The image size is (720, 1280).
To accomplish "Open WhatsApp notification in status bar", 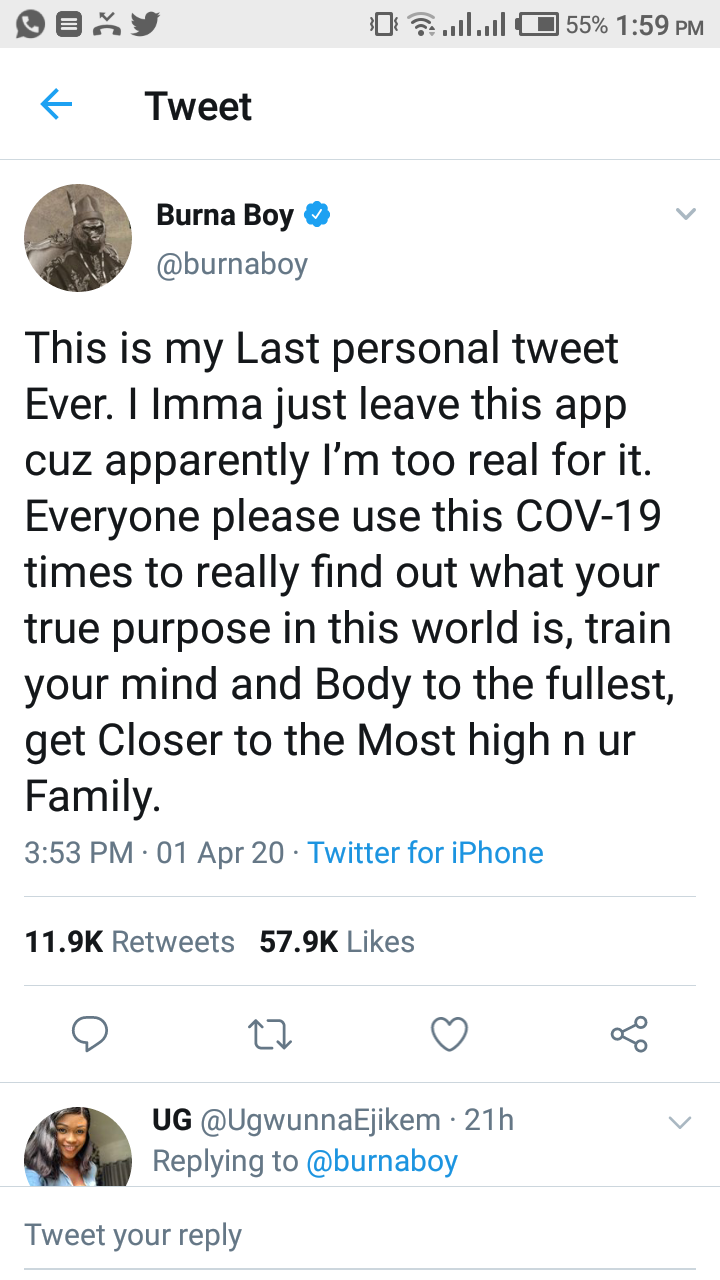I will (x=29, y=24).
